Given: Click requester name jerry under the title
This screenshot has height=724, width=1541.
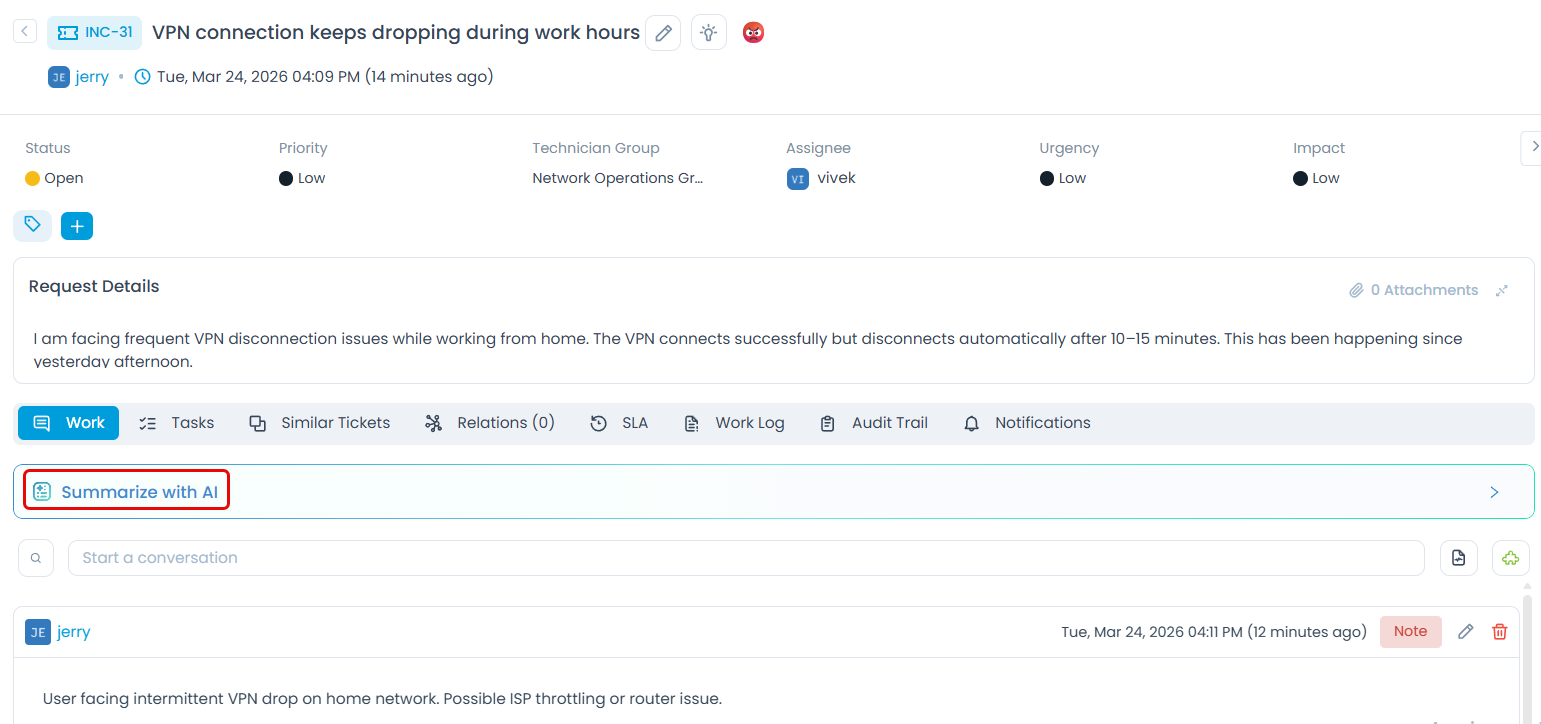Looking at the screenshot, I should point(92,77).
